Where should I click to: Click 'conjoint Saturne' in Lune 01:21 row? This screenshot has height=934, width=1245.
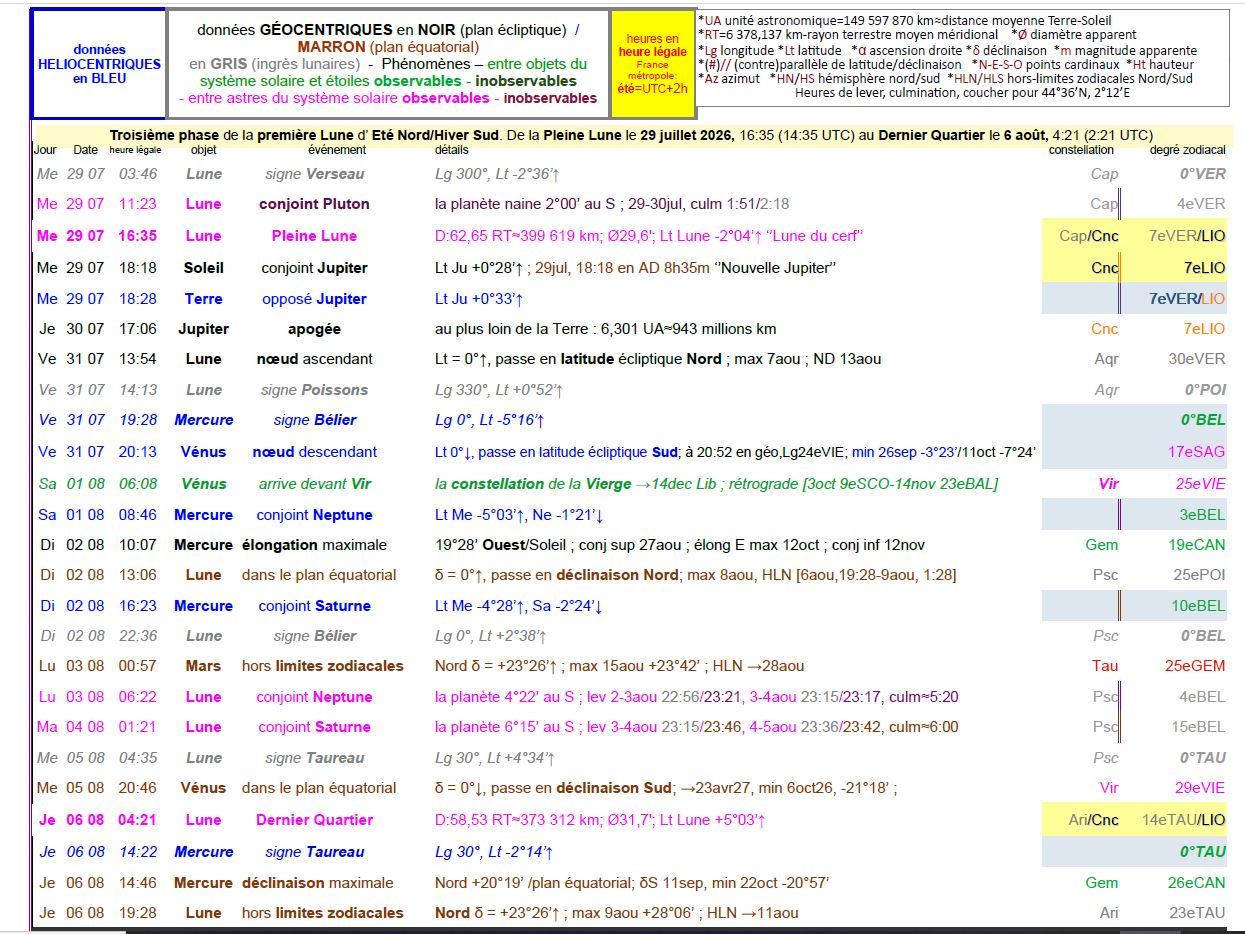[x=314, y=727]
